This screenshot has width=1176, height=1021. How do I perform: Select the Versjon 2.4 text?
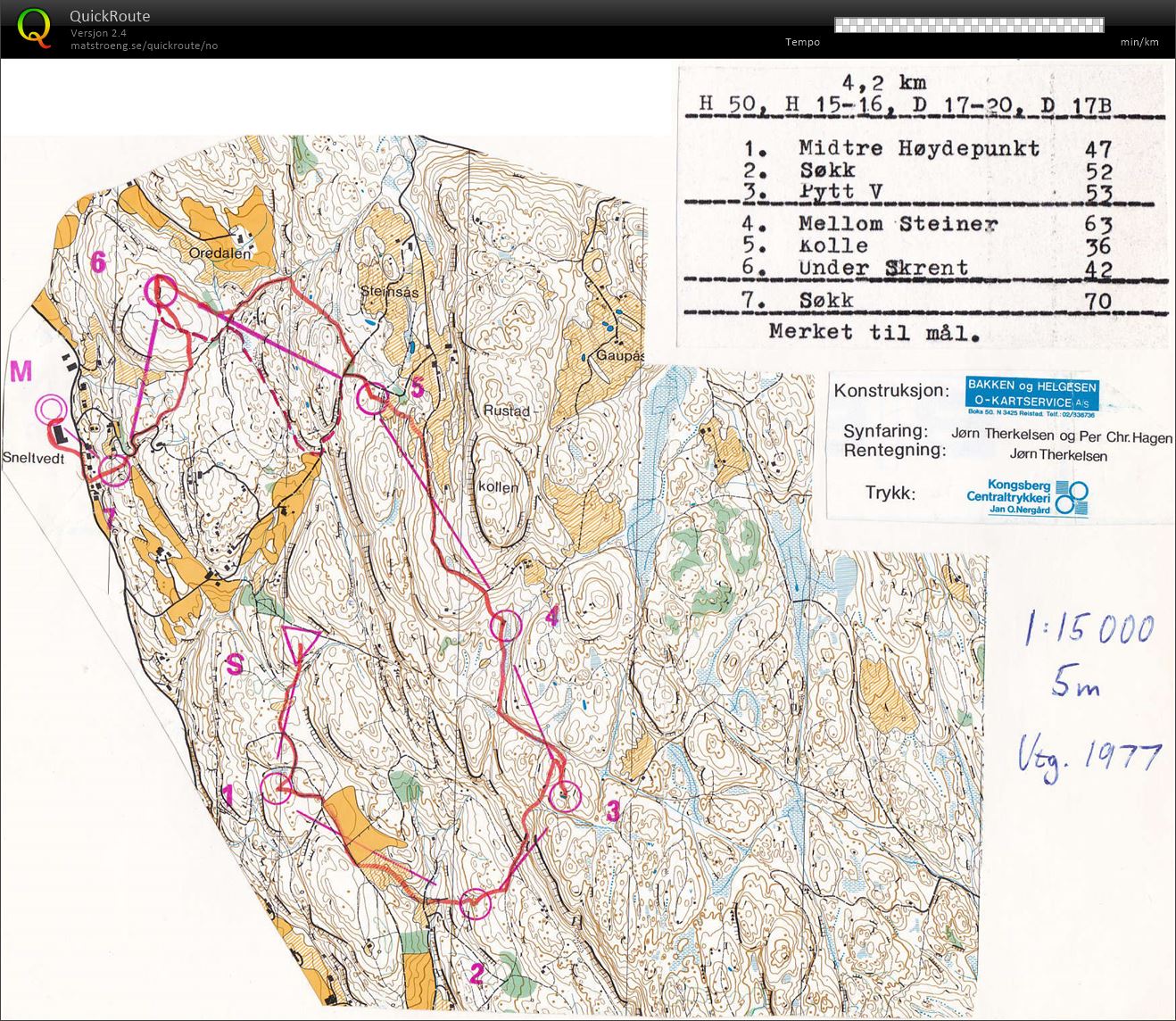tap(98, 33)
